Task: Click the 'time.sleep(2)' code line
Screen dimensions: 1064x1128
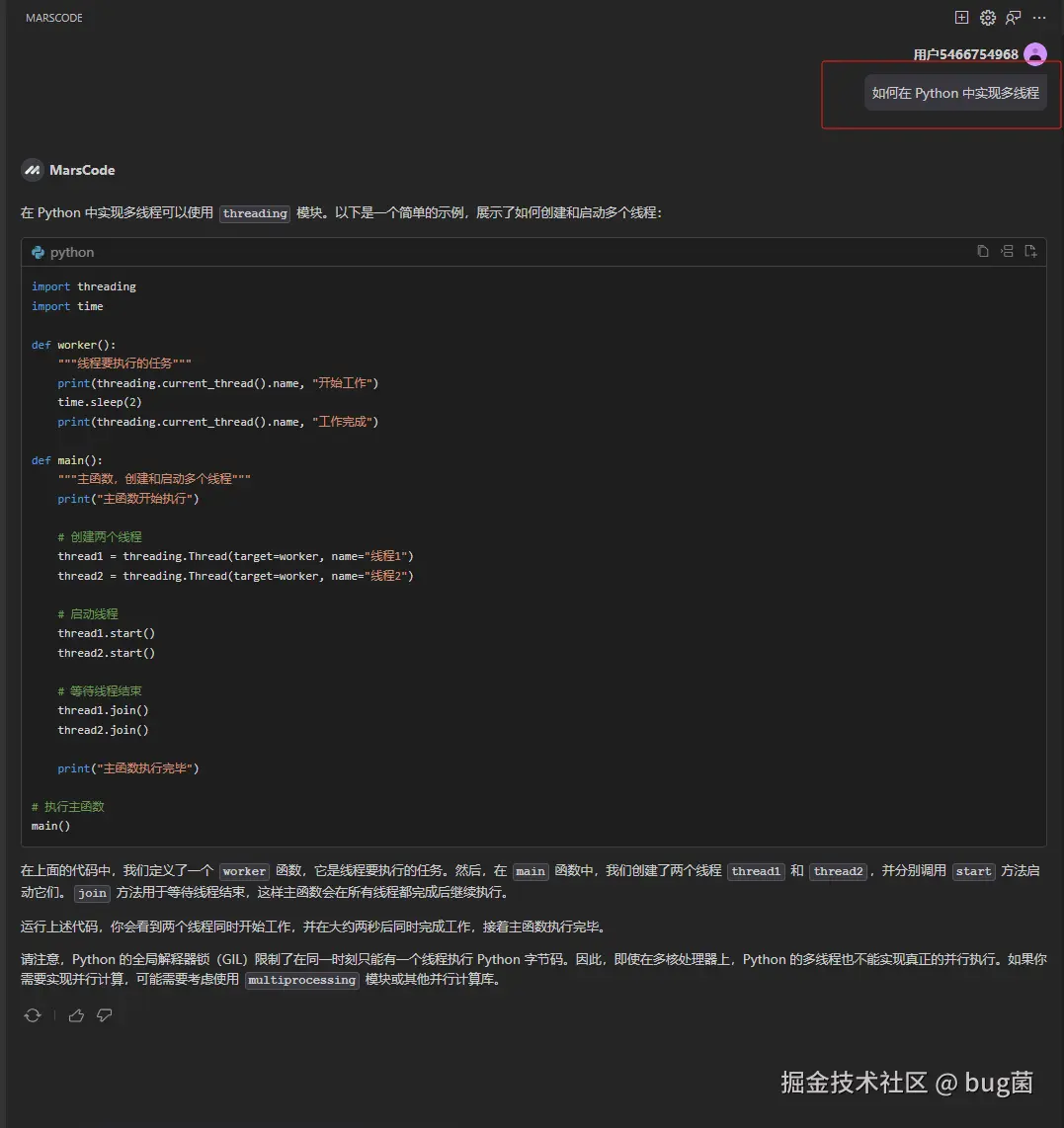Action: (99, 402)
